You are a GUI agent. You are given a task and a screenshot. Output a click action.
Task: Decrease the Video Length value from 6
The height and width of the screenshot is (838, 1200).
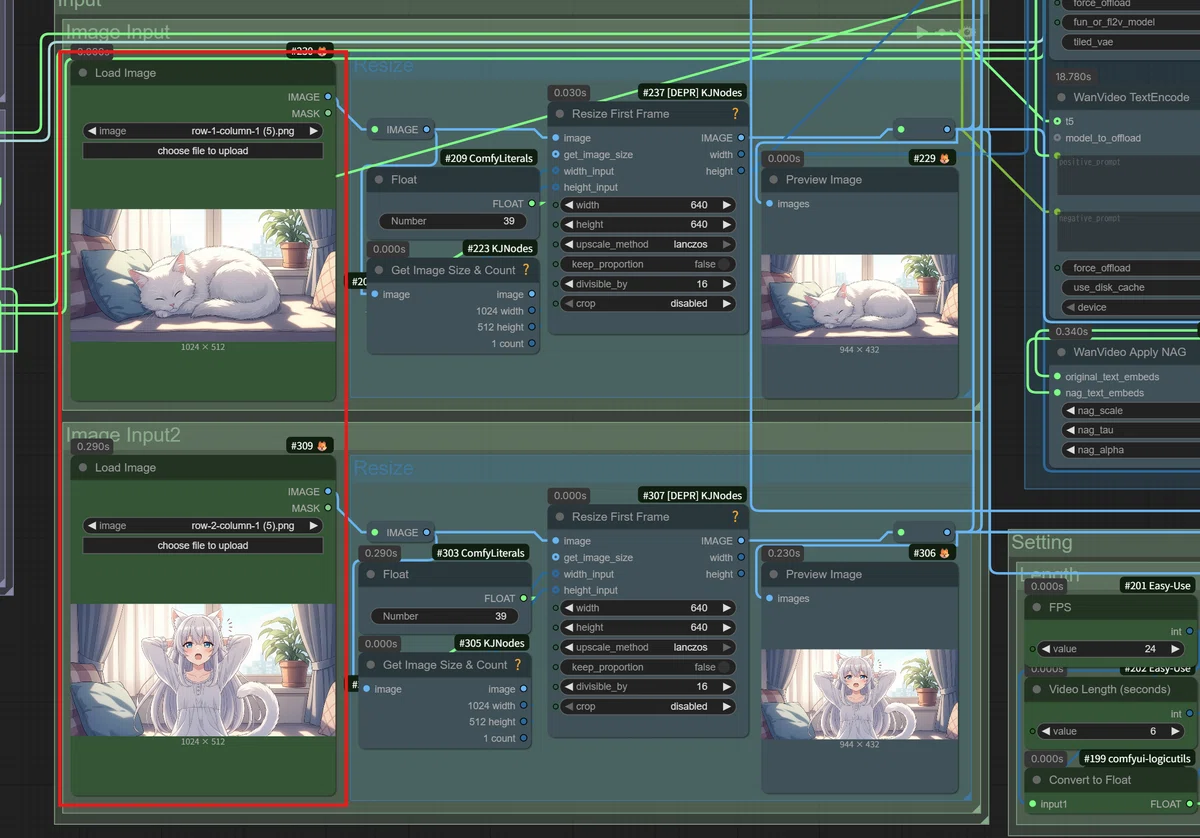coord(1046,731)
